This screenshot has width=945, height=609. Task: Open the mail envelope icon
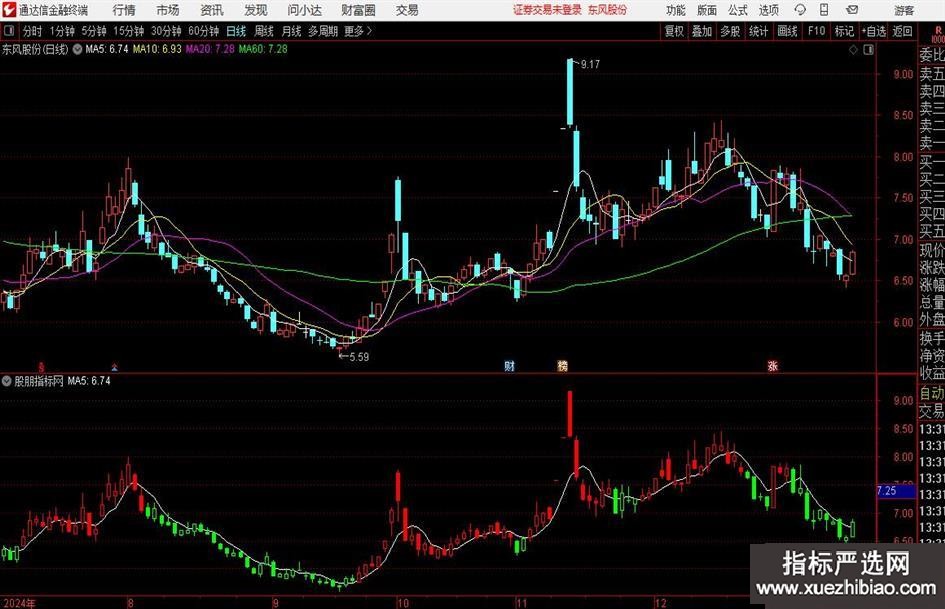point(852,10)
